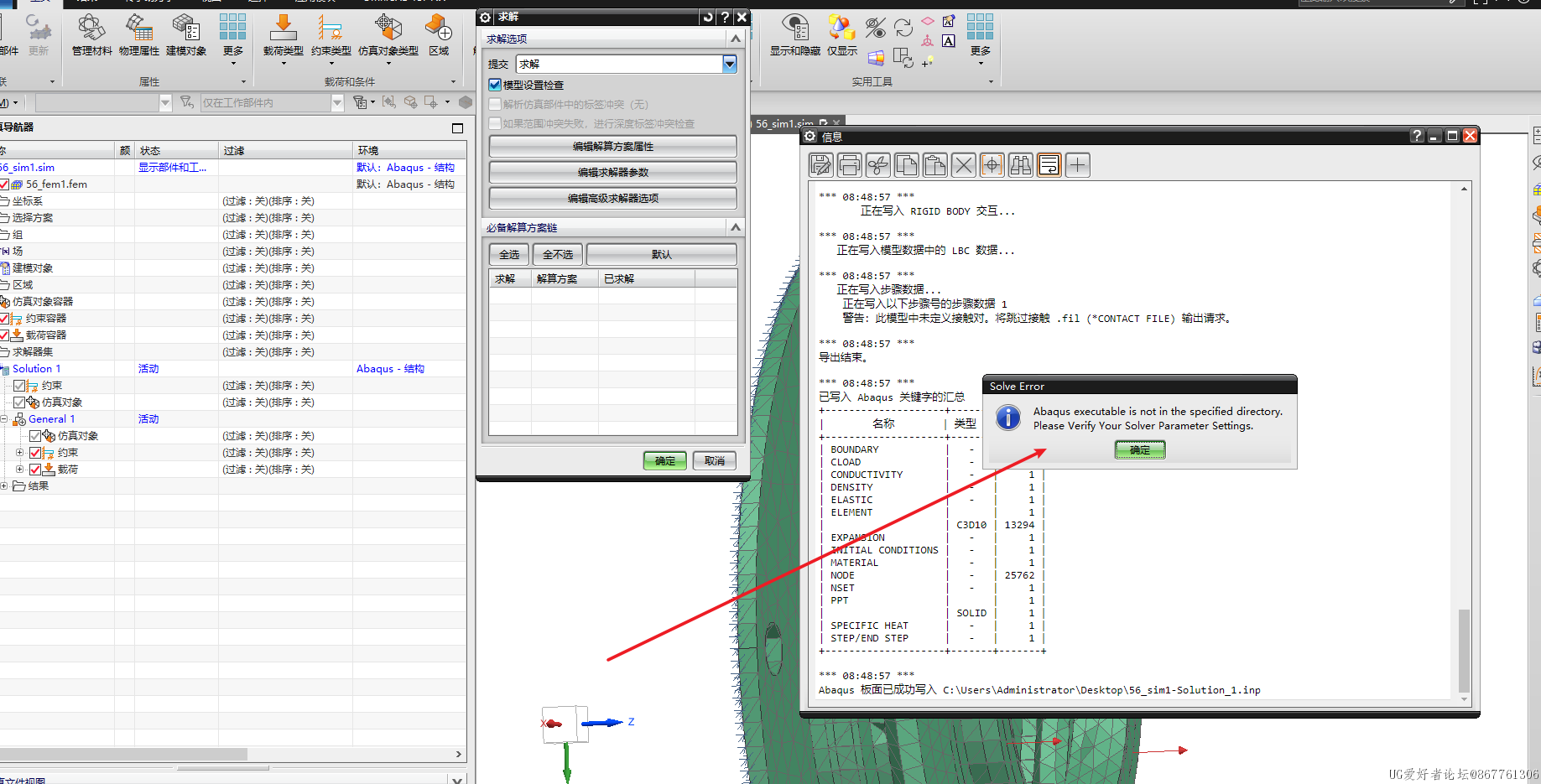Click 编辑高级求解器选项 button
Viewport: 1541px width, 784px height.
[x=613, y=199]
